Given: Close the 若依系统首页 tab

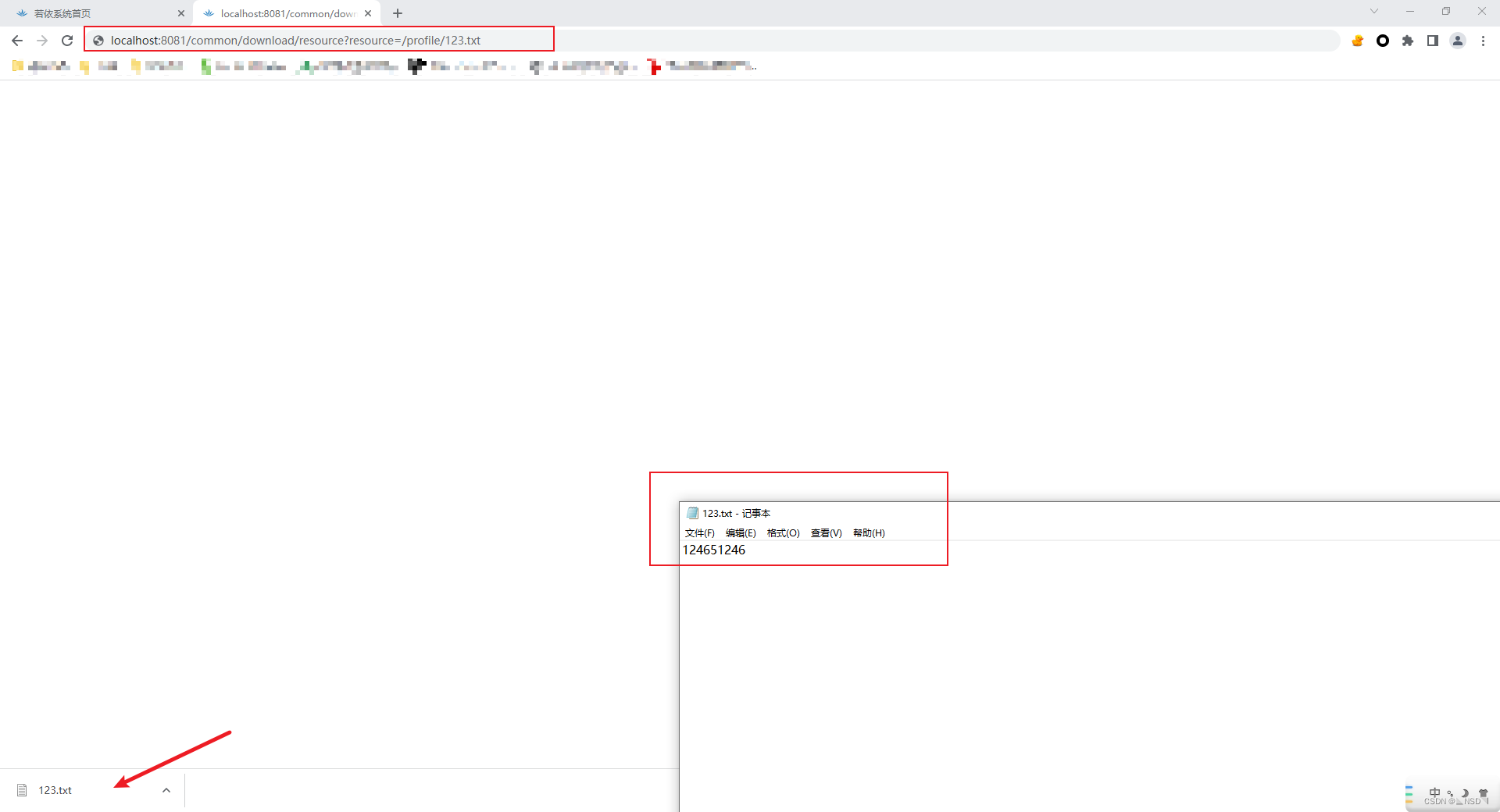Looking at the screenshot, I should 181,13.
